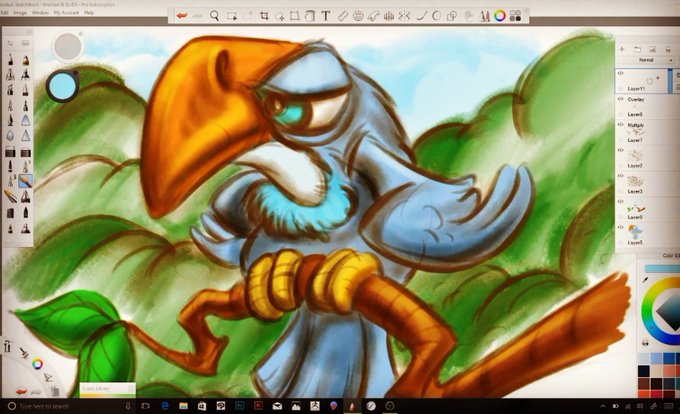Activate the Crop tool
This screenshot has height=414, width=680.
264,16
